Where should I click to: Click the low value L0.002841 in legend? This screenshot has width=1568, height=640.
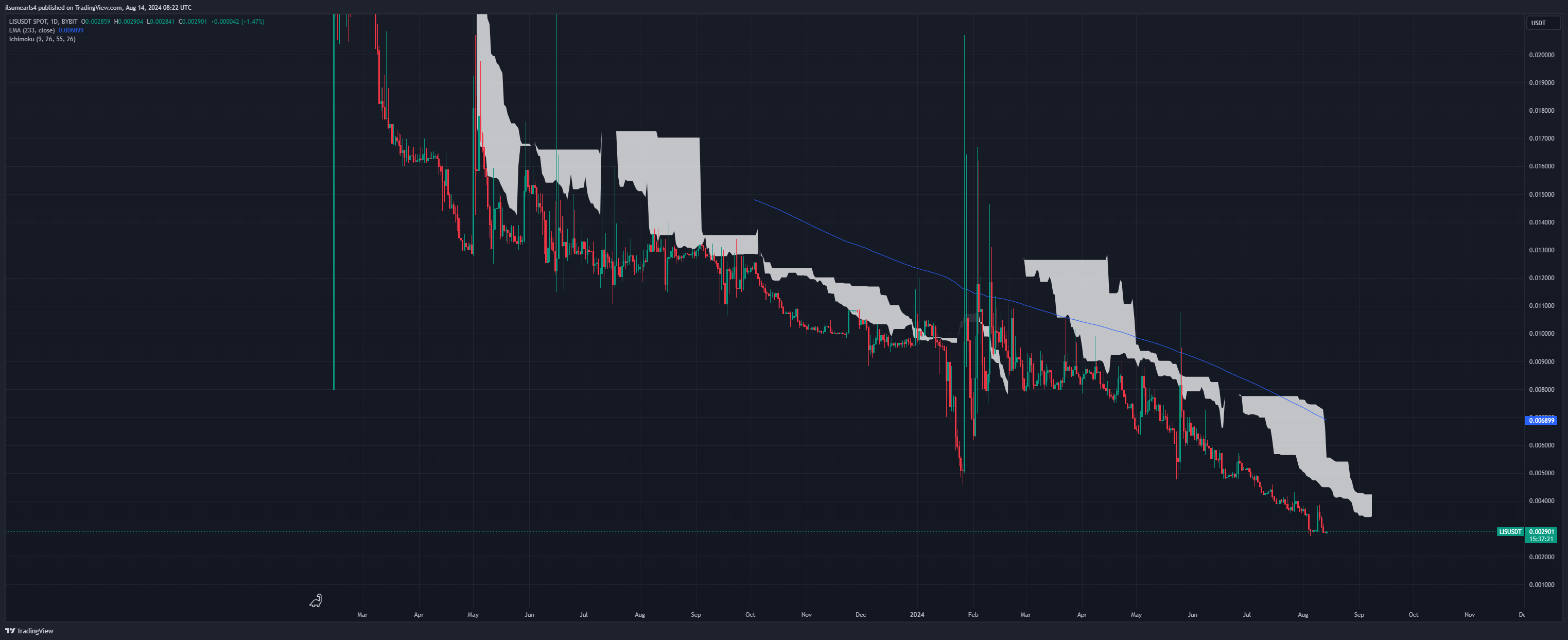tap(161, 21)
